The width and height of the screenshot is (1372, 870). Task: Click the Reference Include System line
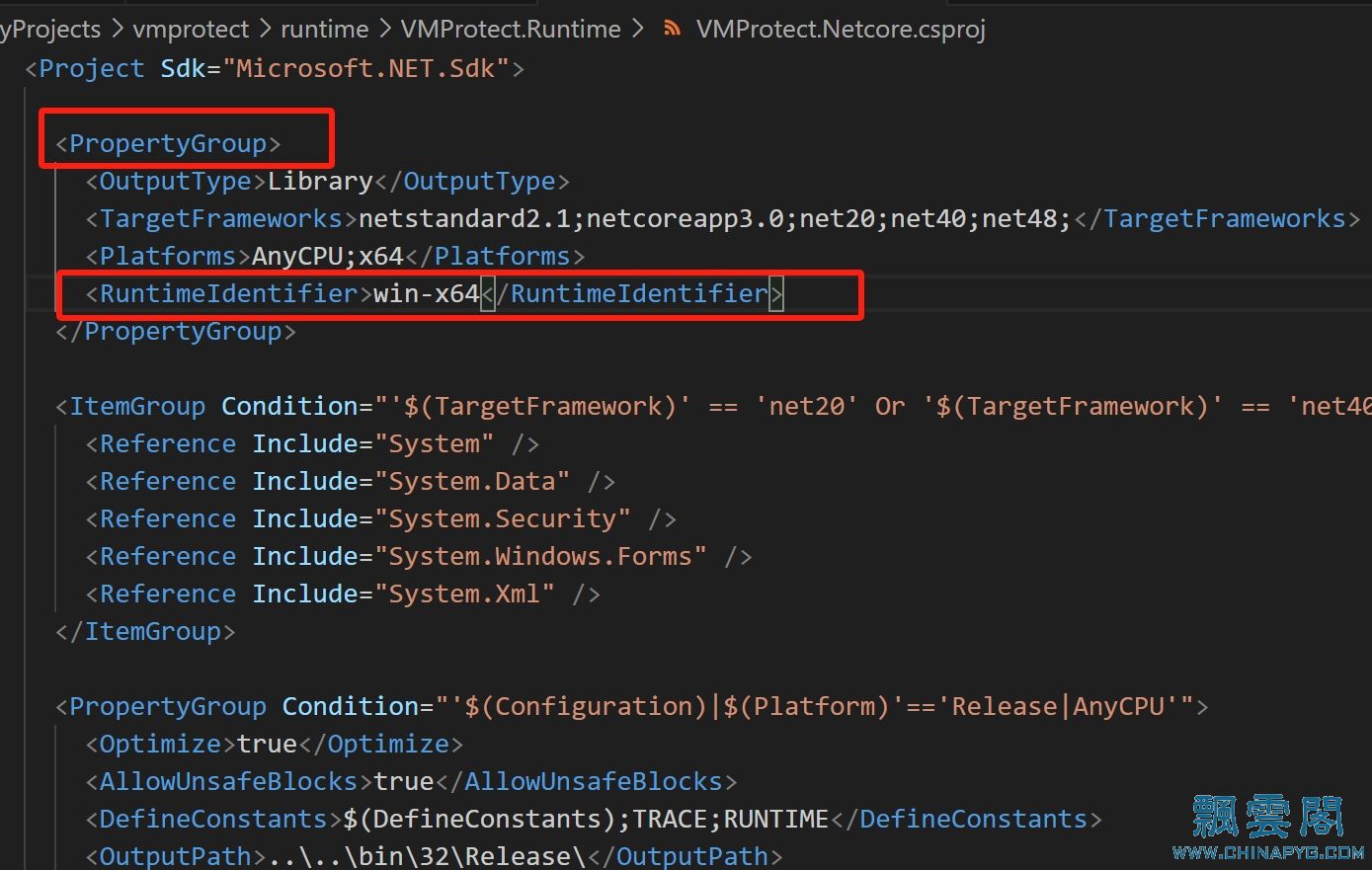tap(312, 444)
